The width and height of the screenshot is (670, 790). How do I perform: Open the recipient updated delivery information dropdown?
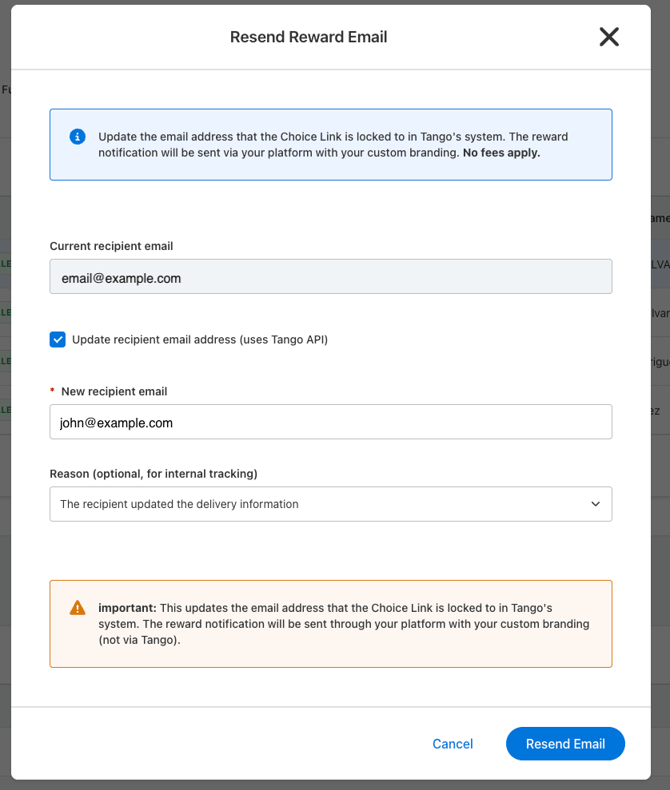[x=330, y=504]
